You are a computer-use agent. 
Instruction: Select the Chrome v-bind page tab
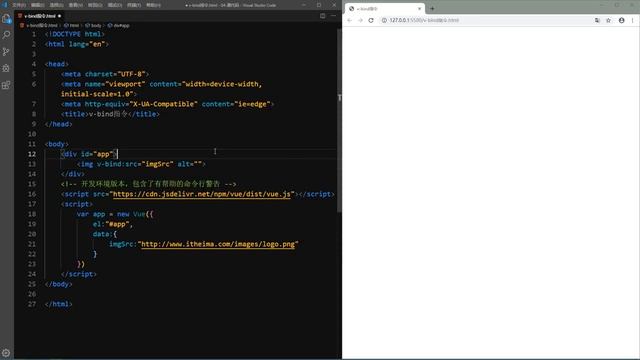384,8
